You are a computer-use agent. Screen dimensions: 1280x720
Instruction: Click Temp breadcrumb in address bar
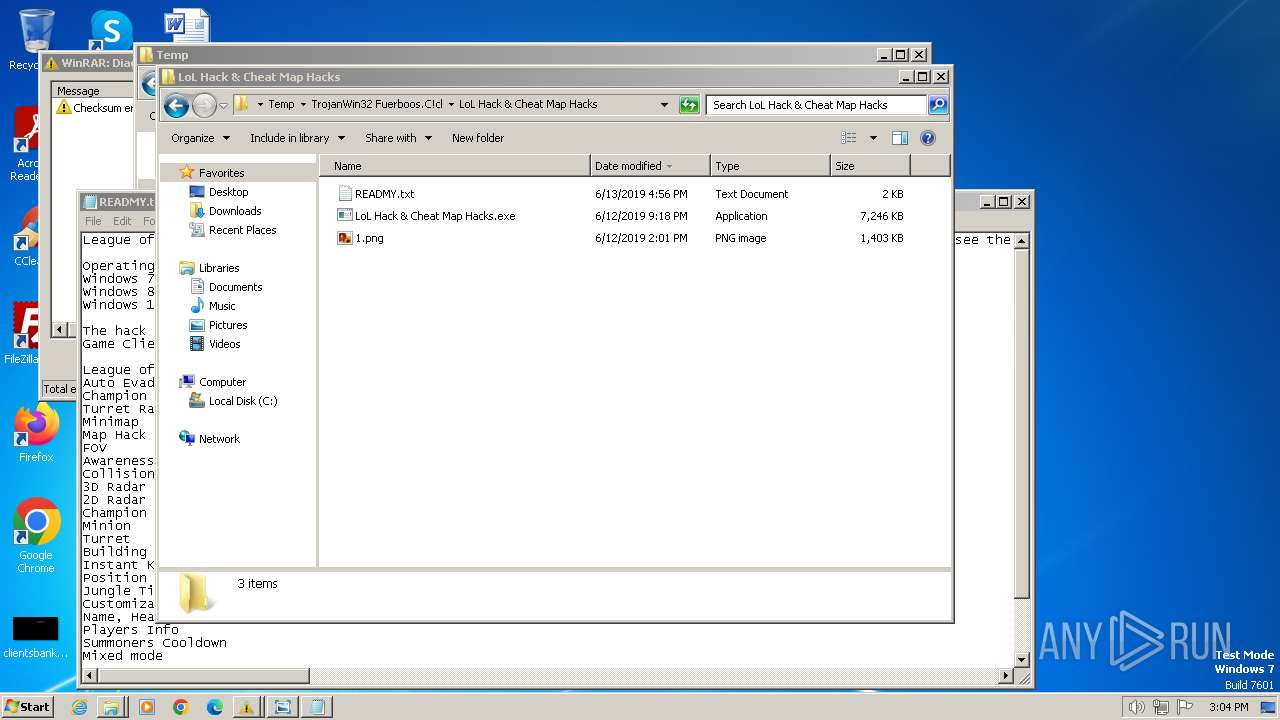281,104
